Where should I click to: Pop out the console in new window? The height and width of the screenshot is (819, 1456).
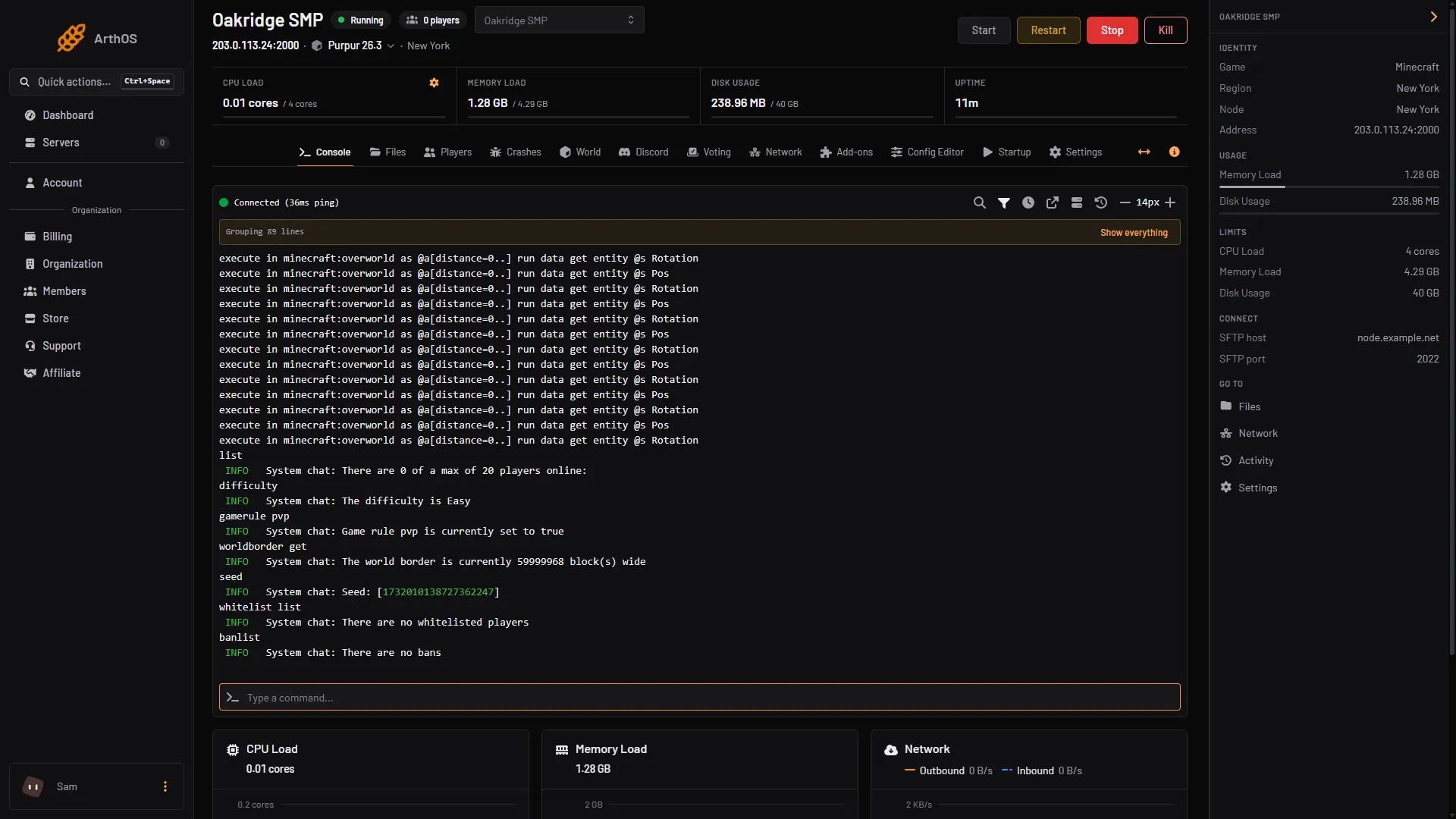click(x=1053, y=202)
